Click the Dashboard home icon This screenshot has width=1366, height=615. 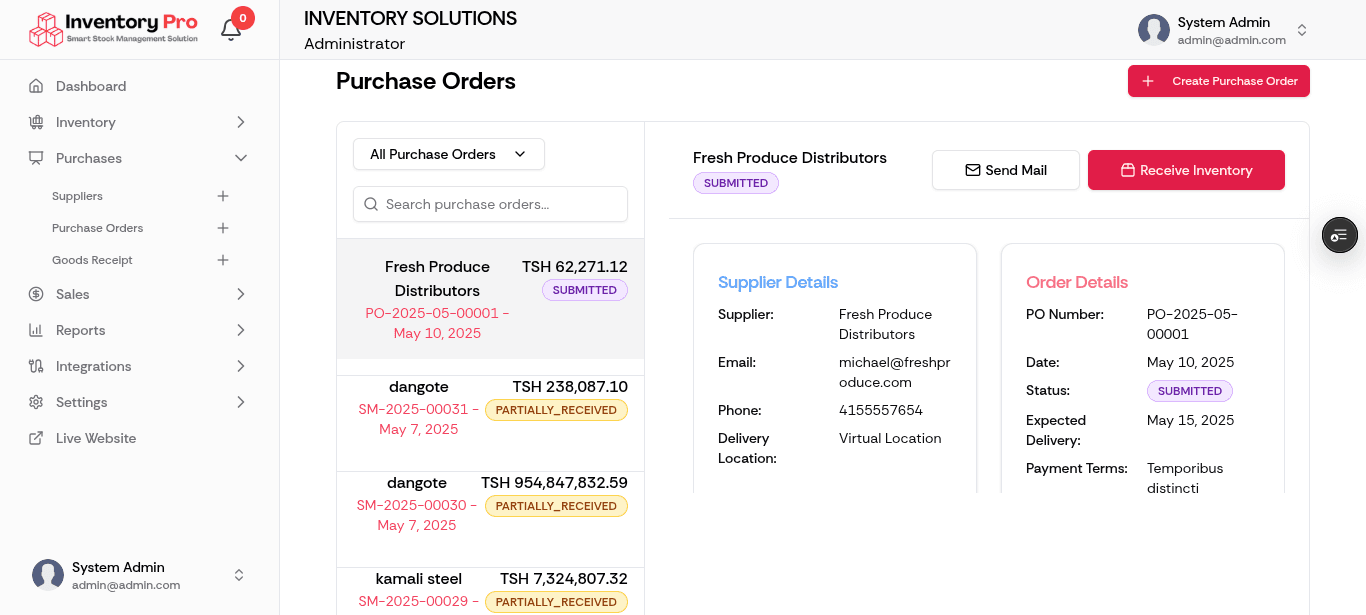[x=36, y=86]
